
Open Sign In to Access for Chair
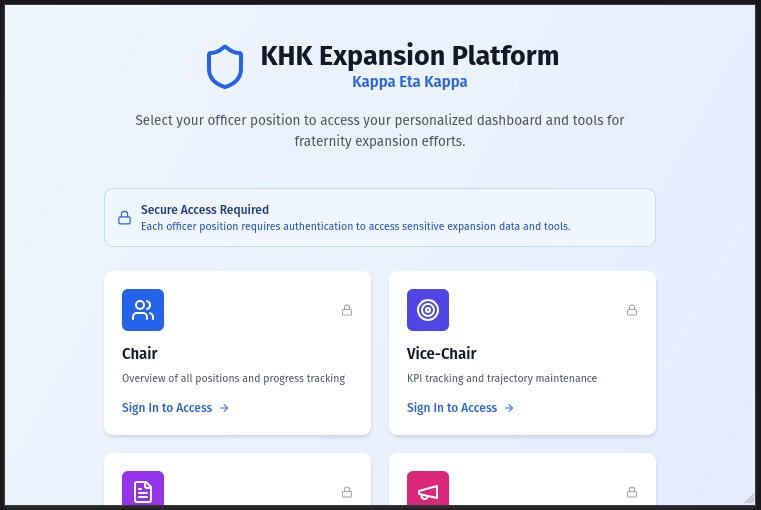coord(175,408)
